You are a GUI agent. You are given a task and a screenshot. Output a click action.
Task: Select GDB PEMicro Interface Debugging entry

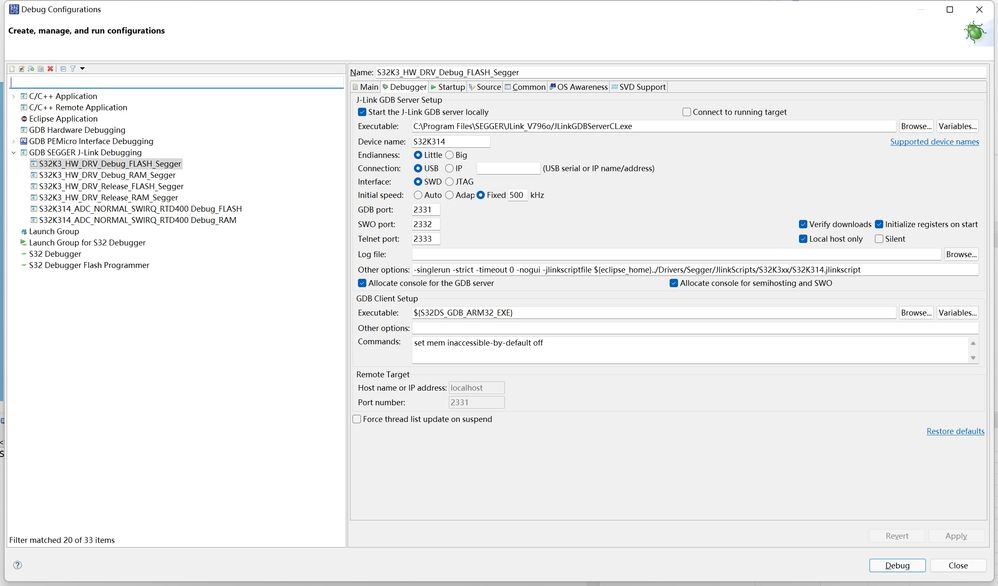point(91,141)
